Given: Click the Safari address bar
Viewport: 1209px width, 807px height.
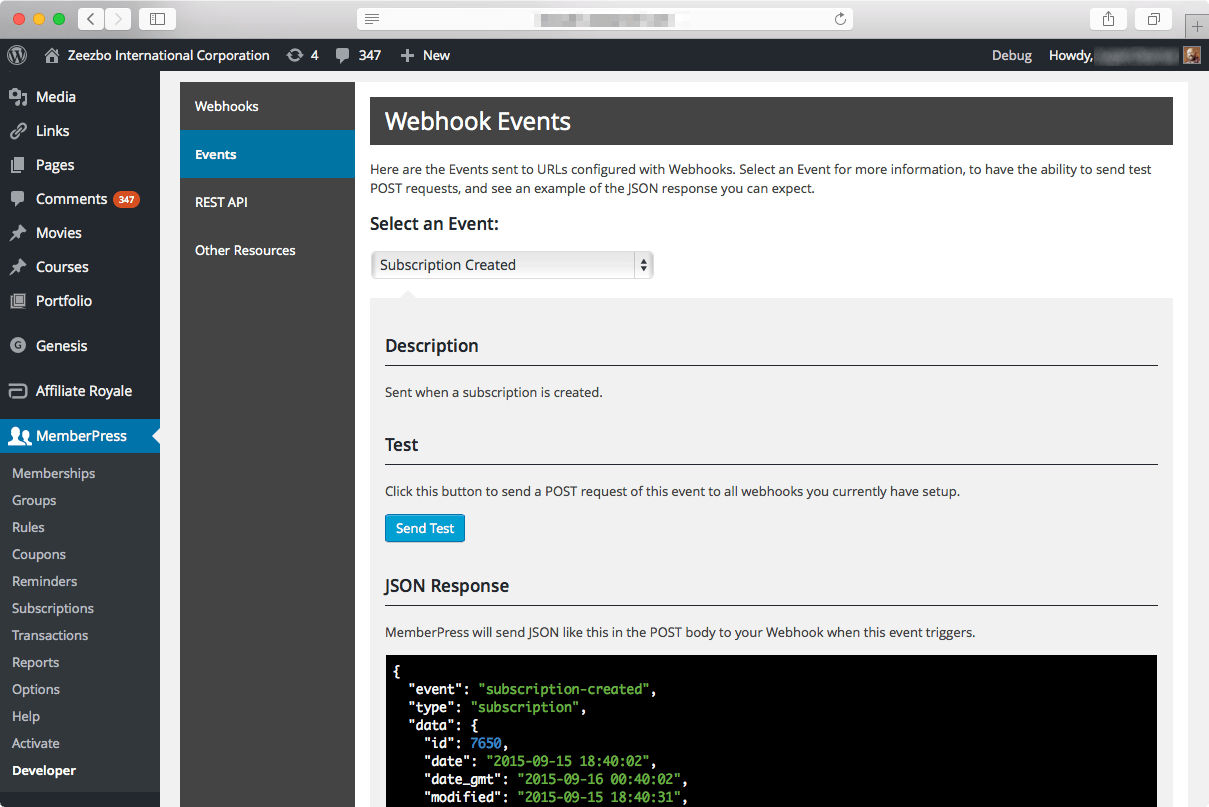Looking at the screenshot, I should (x=605, y=18).
